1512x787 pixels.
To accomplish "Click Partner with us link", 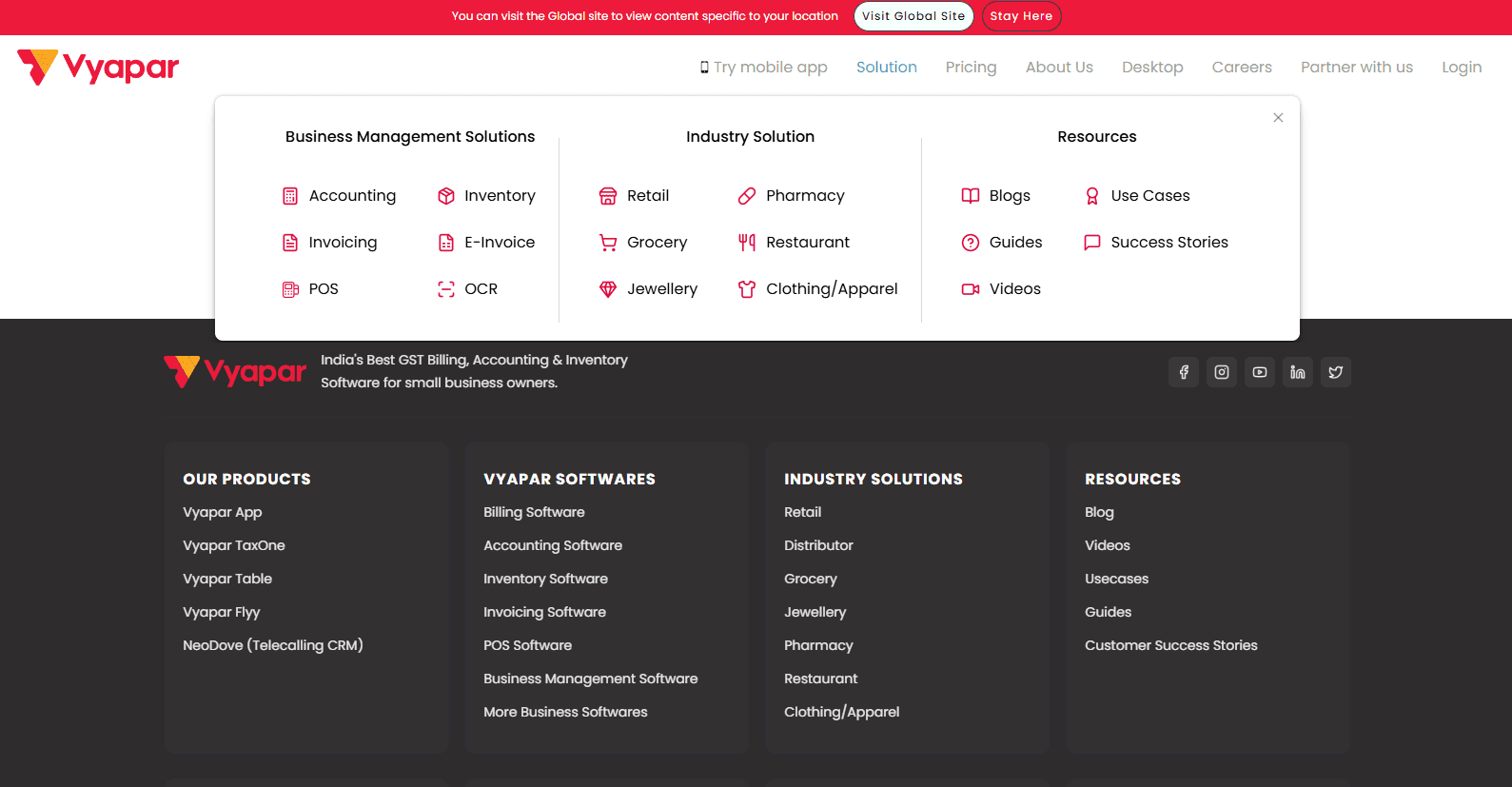I will click(1357, 68).
